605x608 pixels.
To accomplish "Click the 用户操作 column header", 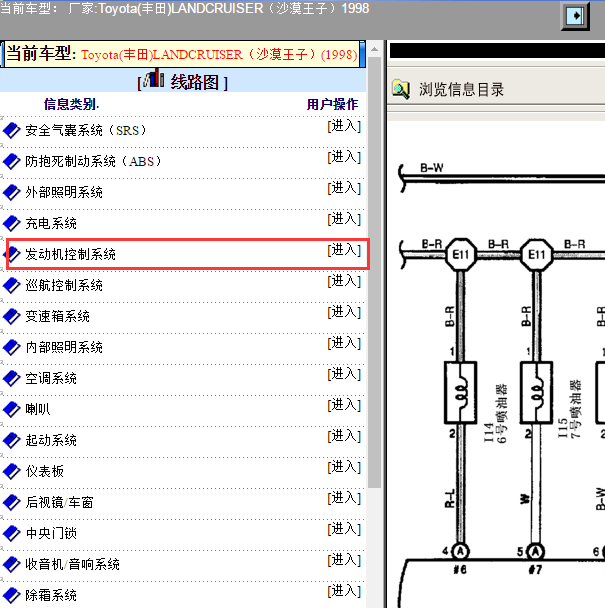I will 332,104.
